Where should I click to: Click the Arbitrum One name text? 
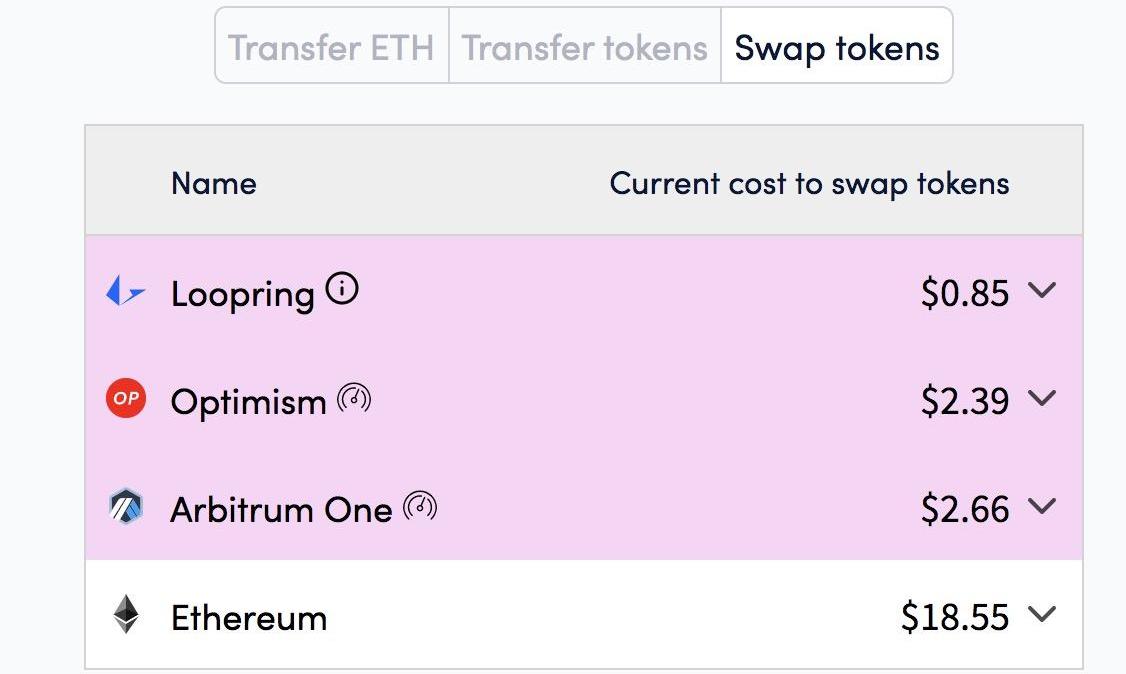point(282,510)
